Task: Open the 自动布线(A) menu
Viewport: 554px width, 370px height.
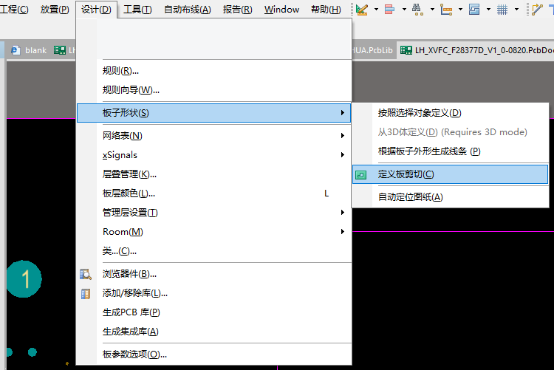Action: (x=188, y=10)
